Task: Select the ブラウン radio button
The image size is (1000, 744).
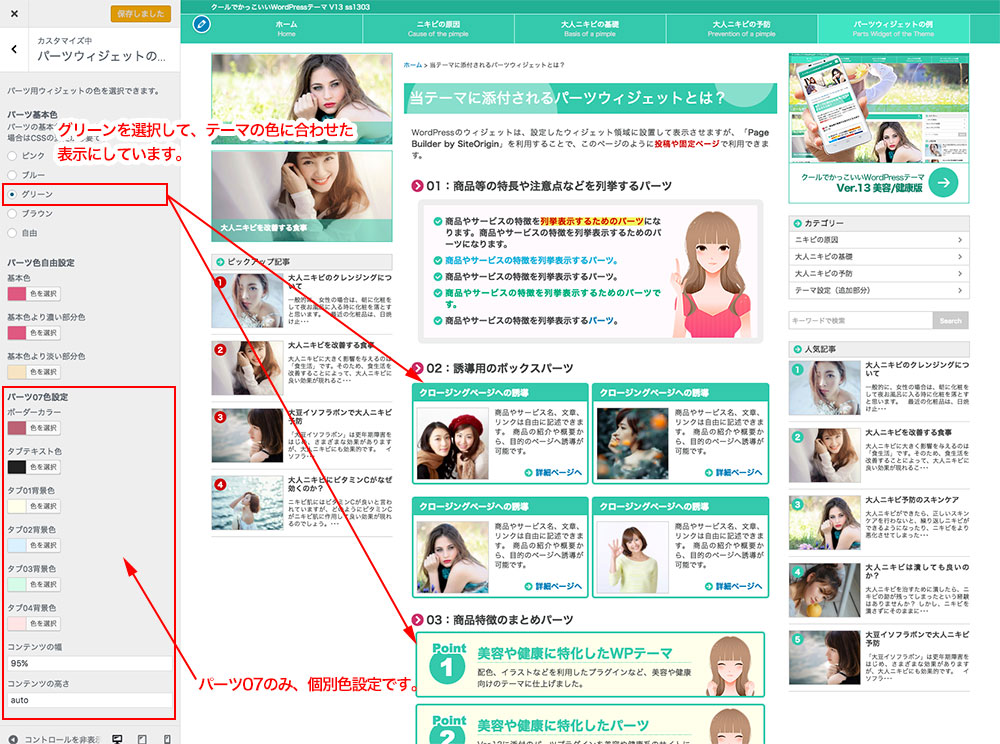Action: [x=12, y=214]
